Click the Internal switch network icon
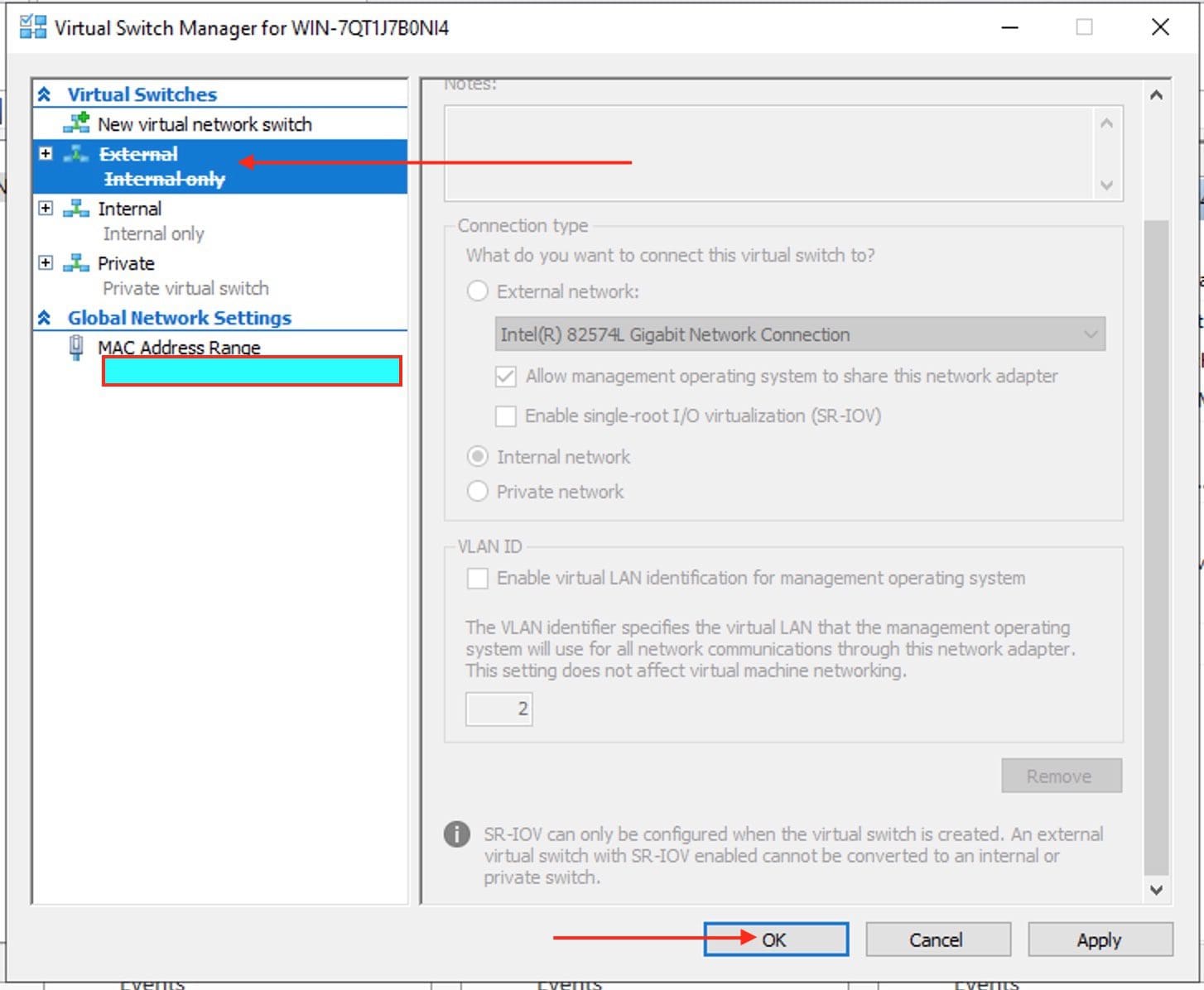The width and height of the screenshot is (1204, 990). click(76, 209)
